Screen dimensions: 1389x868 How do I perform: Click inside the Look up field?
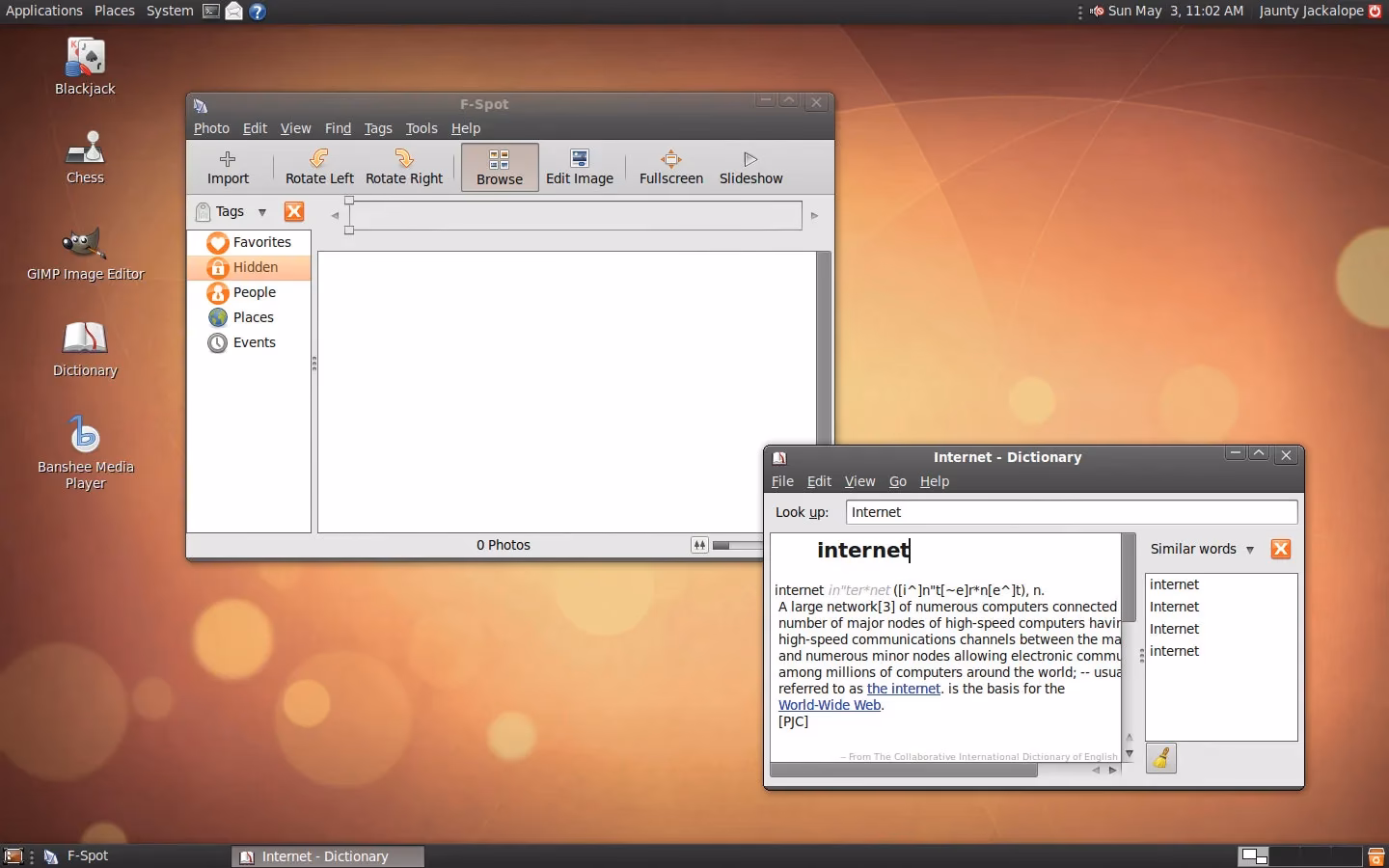(1071, 512)
